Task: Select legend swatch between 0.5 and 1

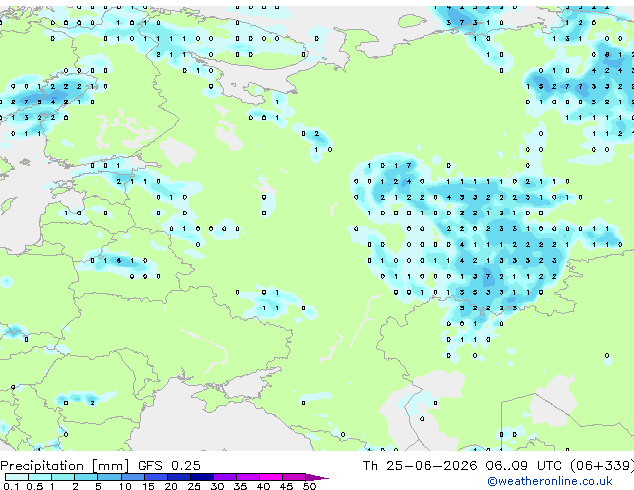Action: pyautogui.click(x=40, y=477)
